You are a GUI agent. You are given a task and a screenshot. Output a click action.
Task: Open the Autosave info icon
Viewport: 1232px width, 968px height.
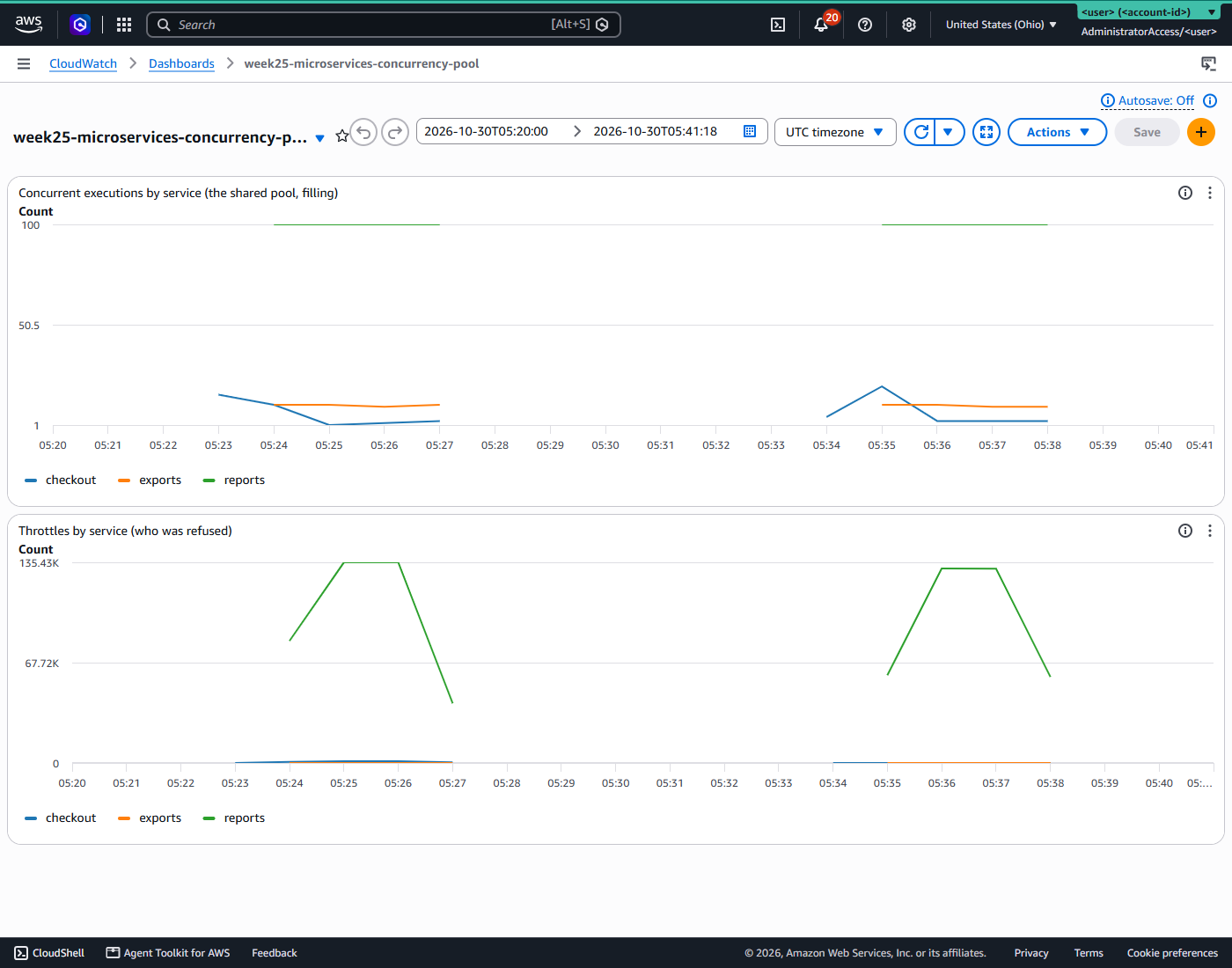[1210, 100]
